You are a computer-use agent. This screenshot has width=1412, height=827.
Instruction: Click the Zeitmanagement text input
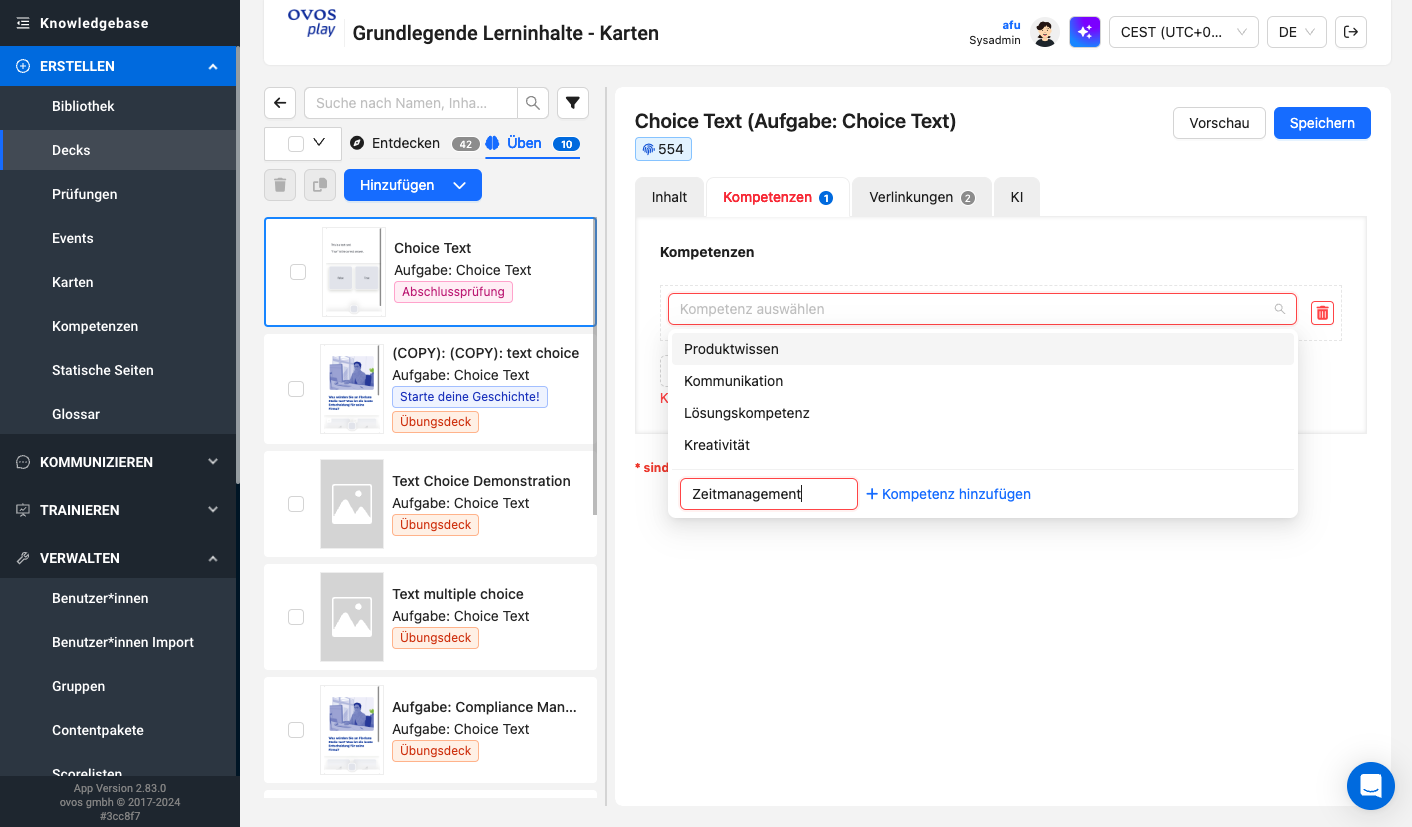pyautogui.click(x=769, y=494)
